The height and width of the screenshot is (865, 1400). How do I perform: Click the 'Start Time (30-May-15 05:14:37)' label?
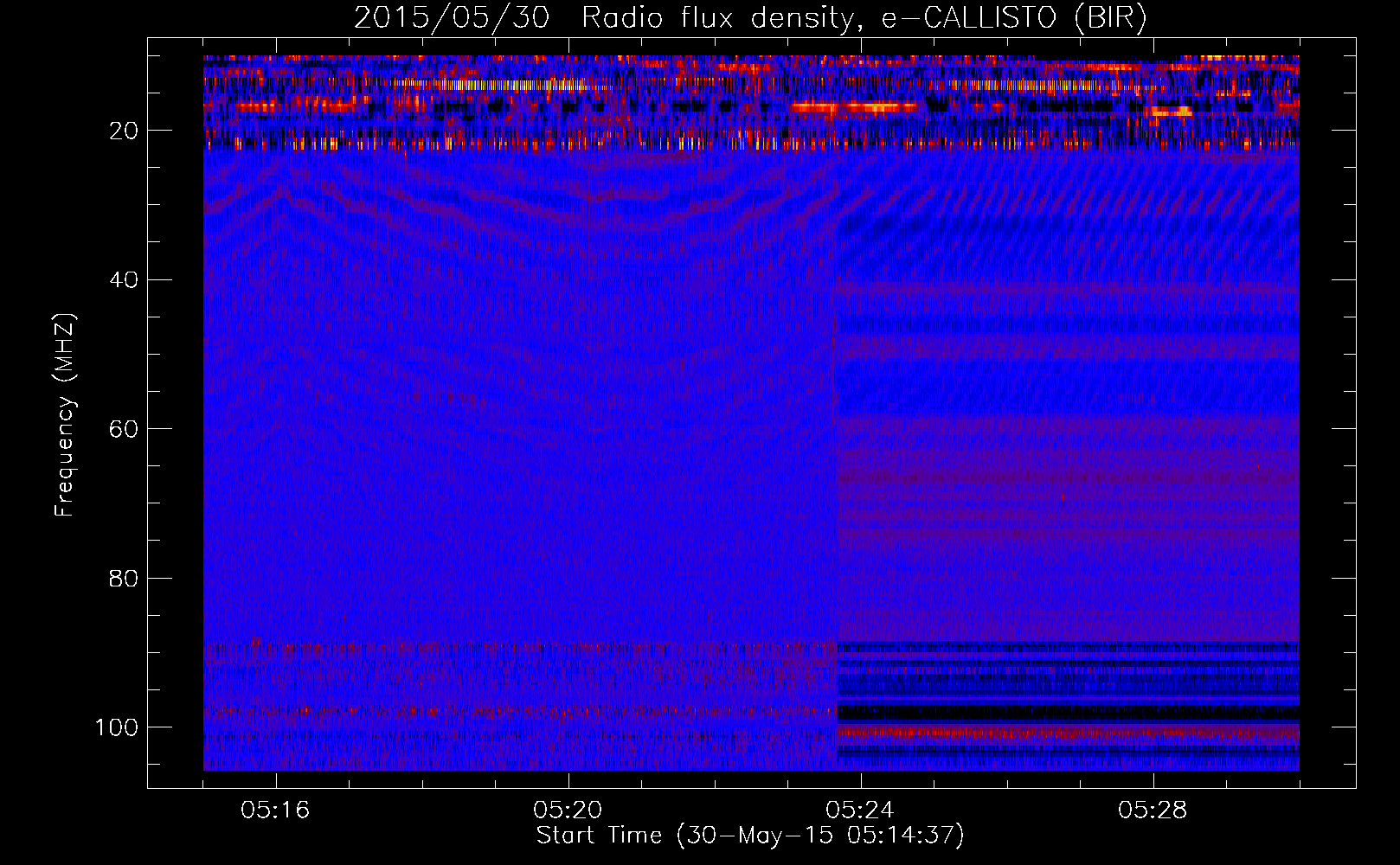coord(750,836)
